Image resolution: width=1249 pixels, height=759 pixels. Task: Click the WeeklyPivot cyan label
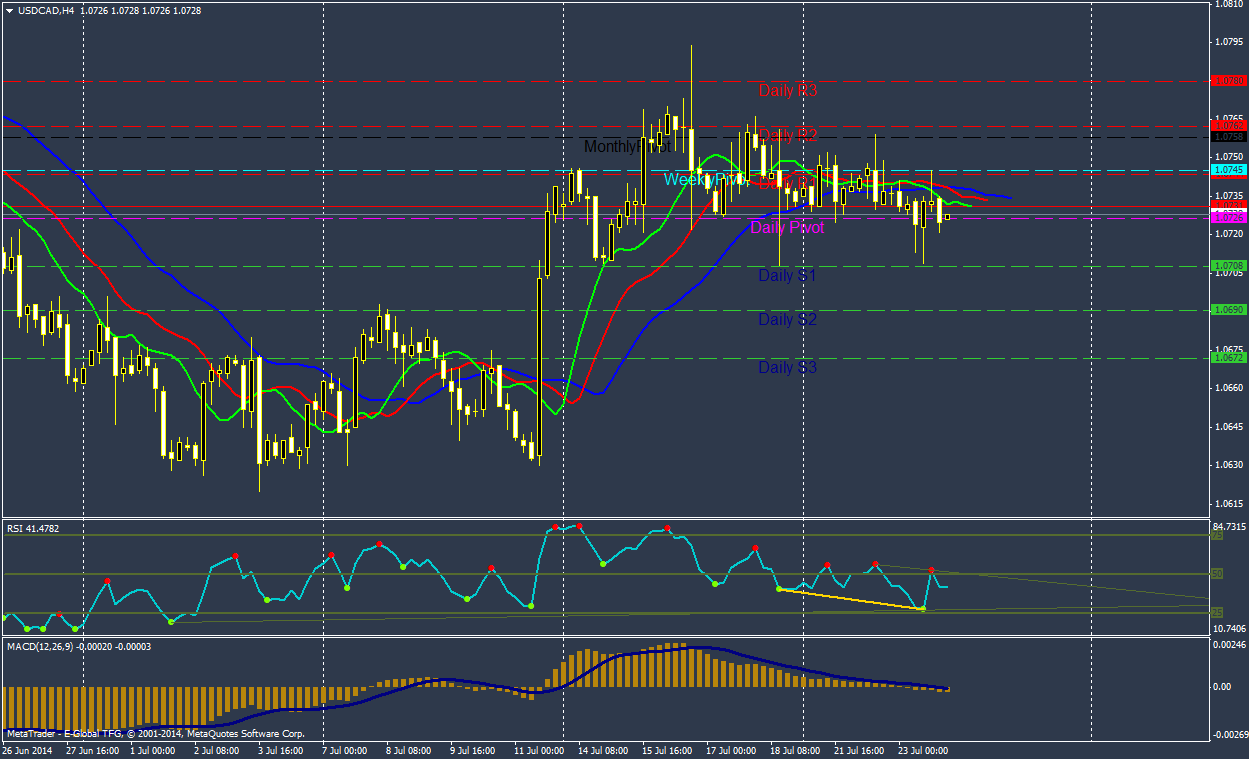pos(705,180)
